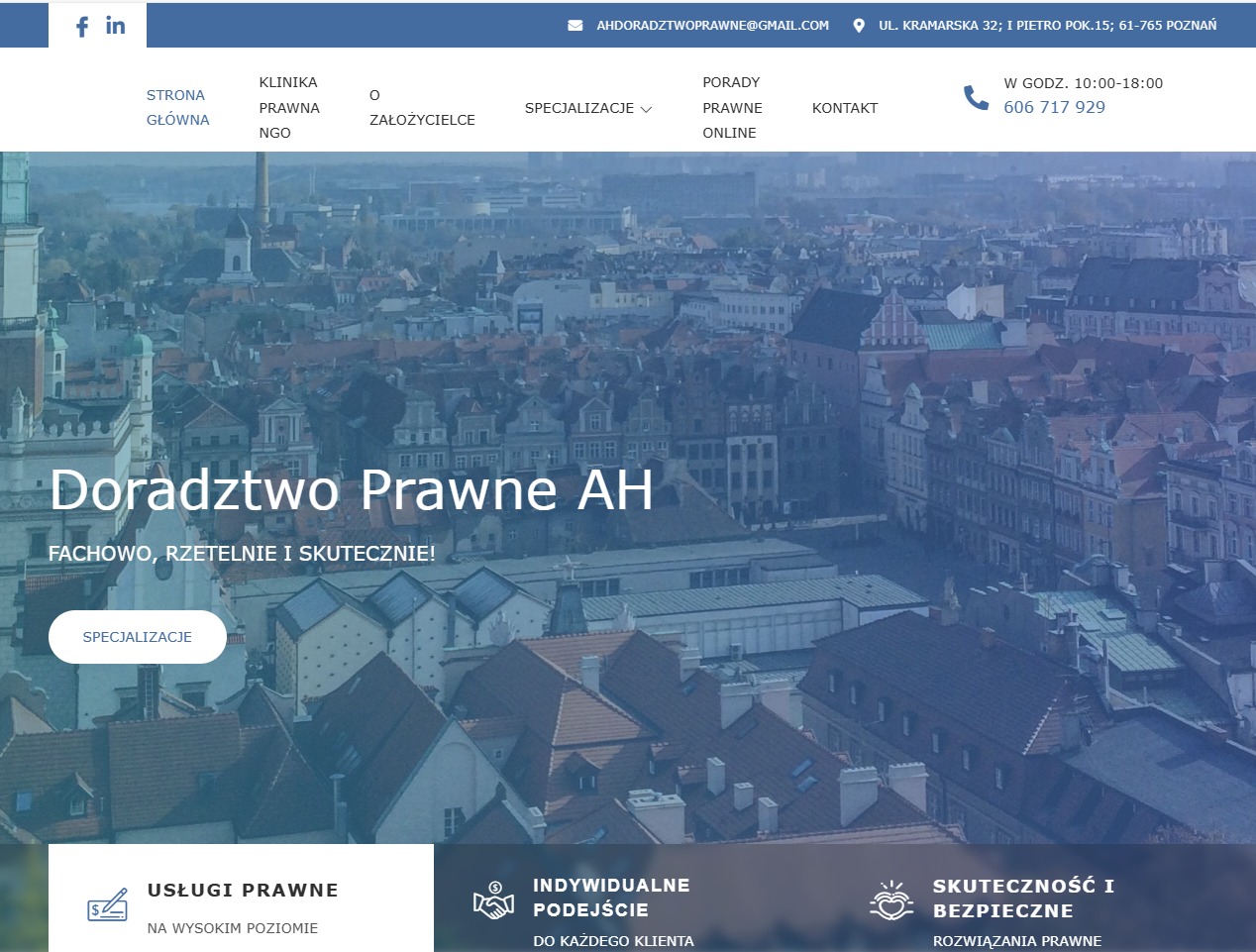
Task: Open PORADY PRAWNE ONLINE page
Action: pyautogui.click(x=732, y=107)
